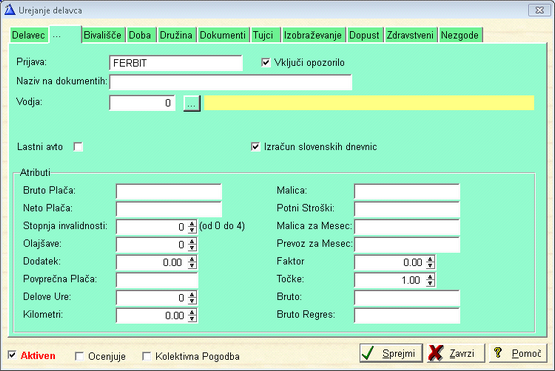Decrease Olajšave using the down arrow
The width and height of the screenshot is (555, 371).
tap(192, 248)
